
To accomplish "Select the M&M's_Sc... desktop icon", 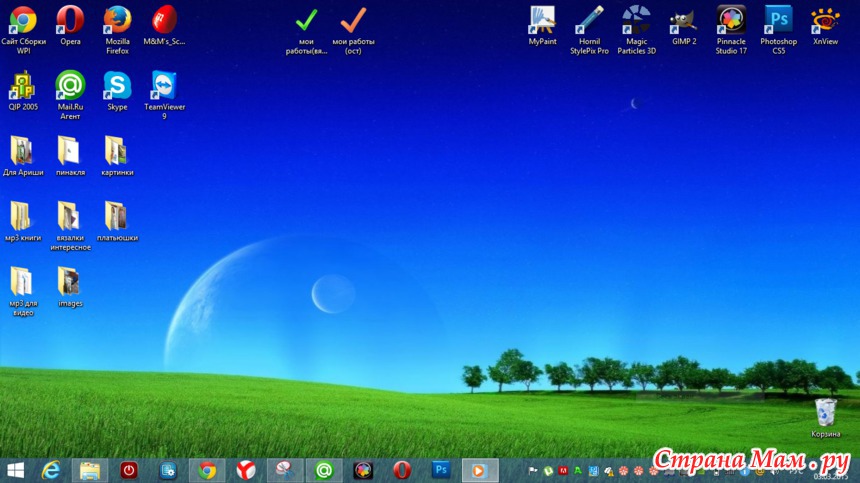I will 165,25.
